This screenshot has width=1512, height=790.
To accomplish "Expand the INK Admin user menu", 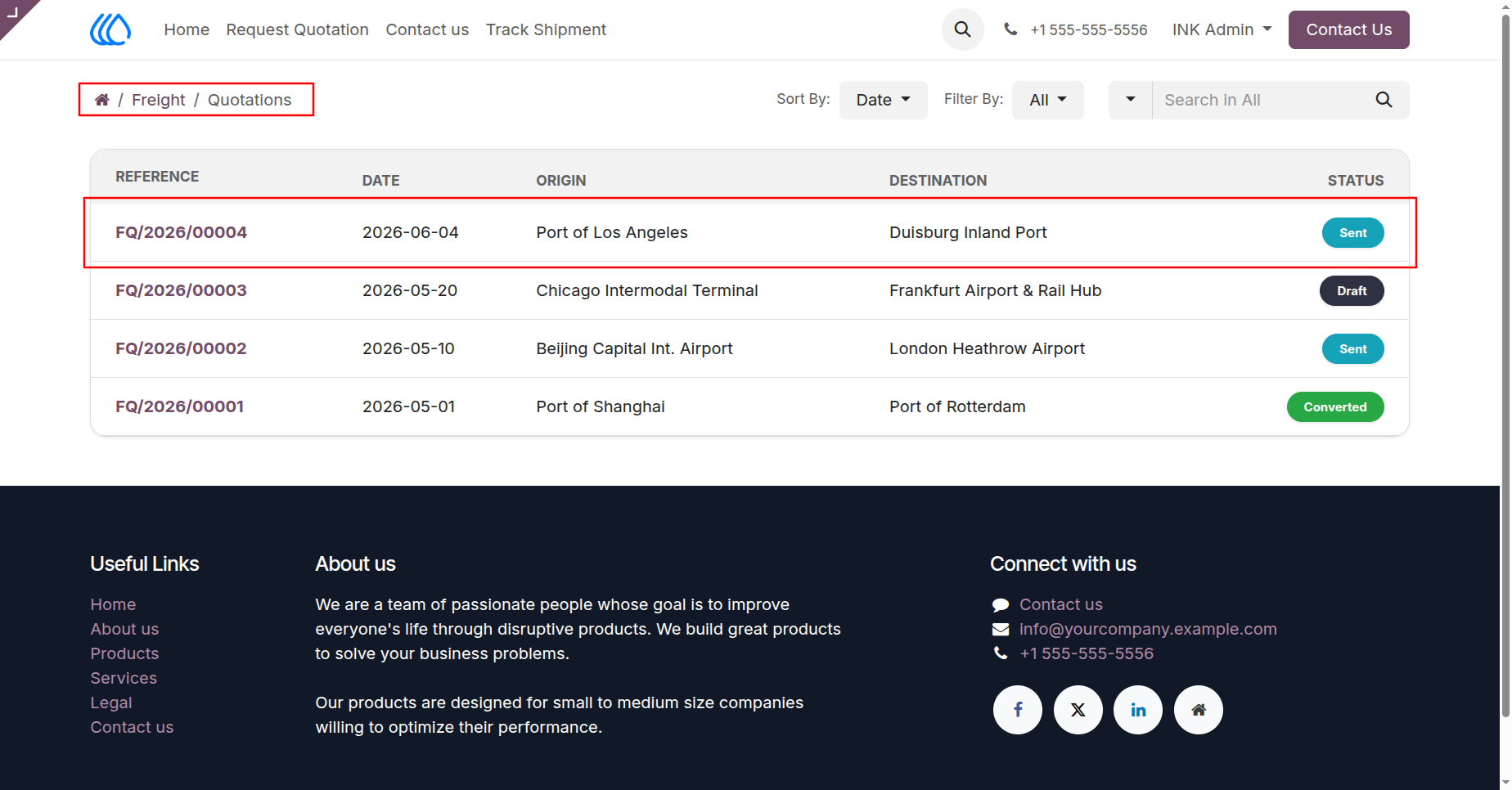I will pyautogui.click(x=1222, y=29).
